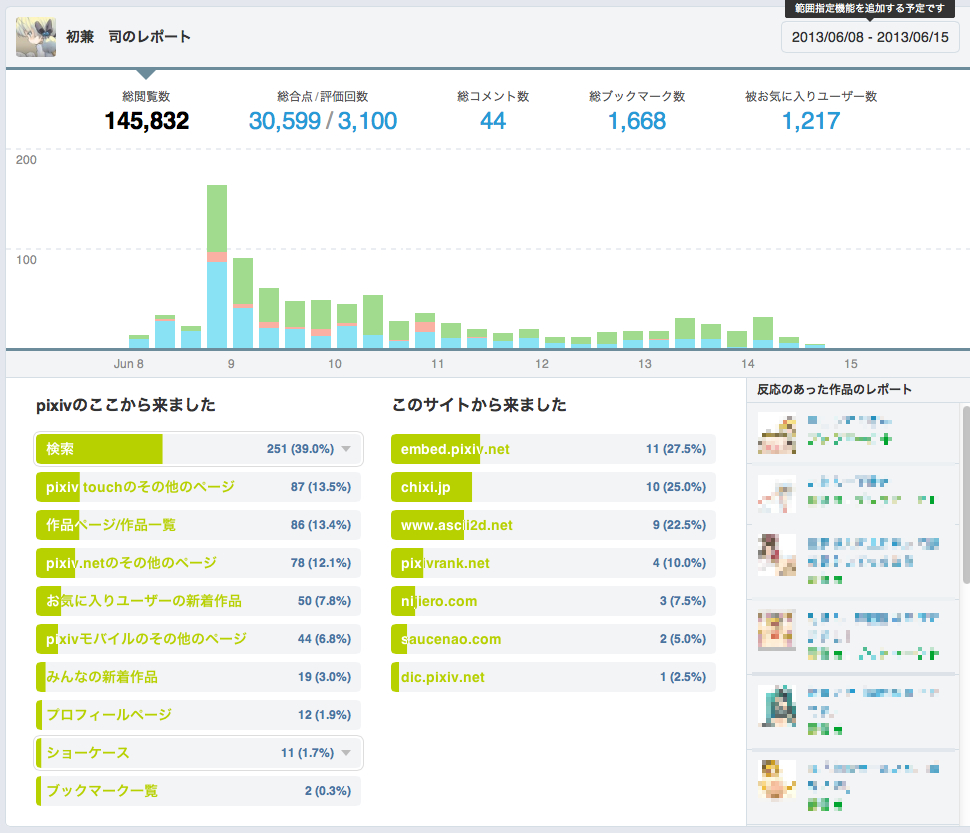Expand the ショーケース row dropdown arrow
The height and width of the screenshot is (833, 970).
[x=346, y=753]
